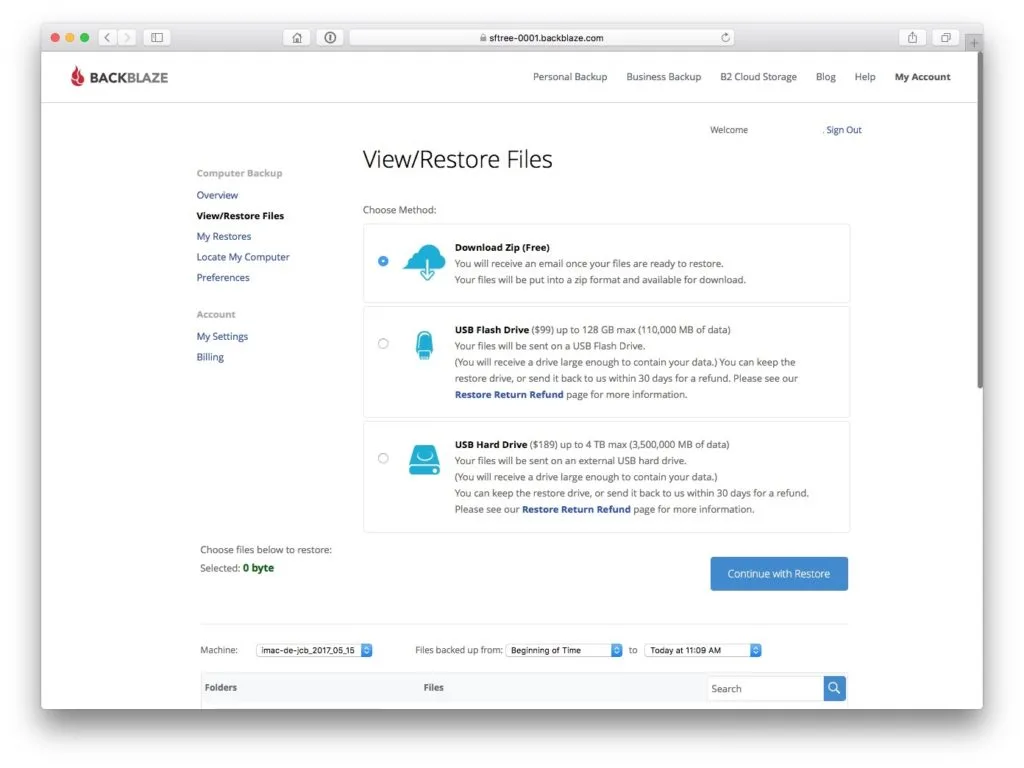Open Blog in top navigation

point(825,76)
